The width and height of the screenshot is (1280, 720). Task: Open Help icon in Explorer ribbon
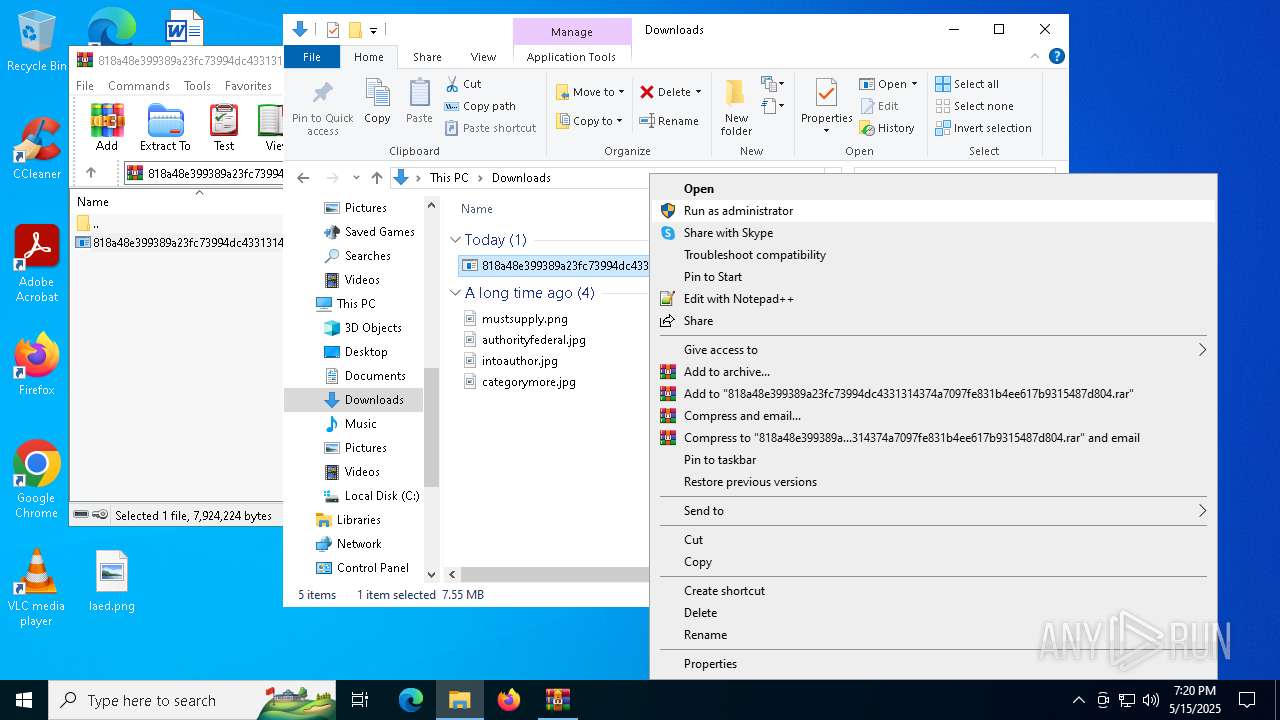tap(1056, 57)
